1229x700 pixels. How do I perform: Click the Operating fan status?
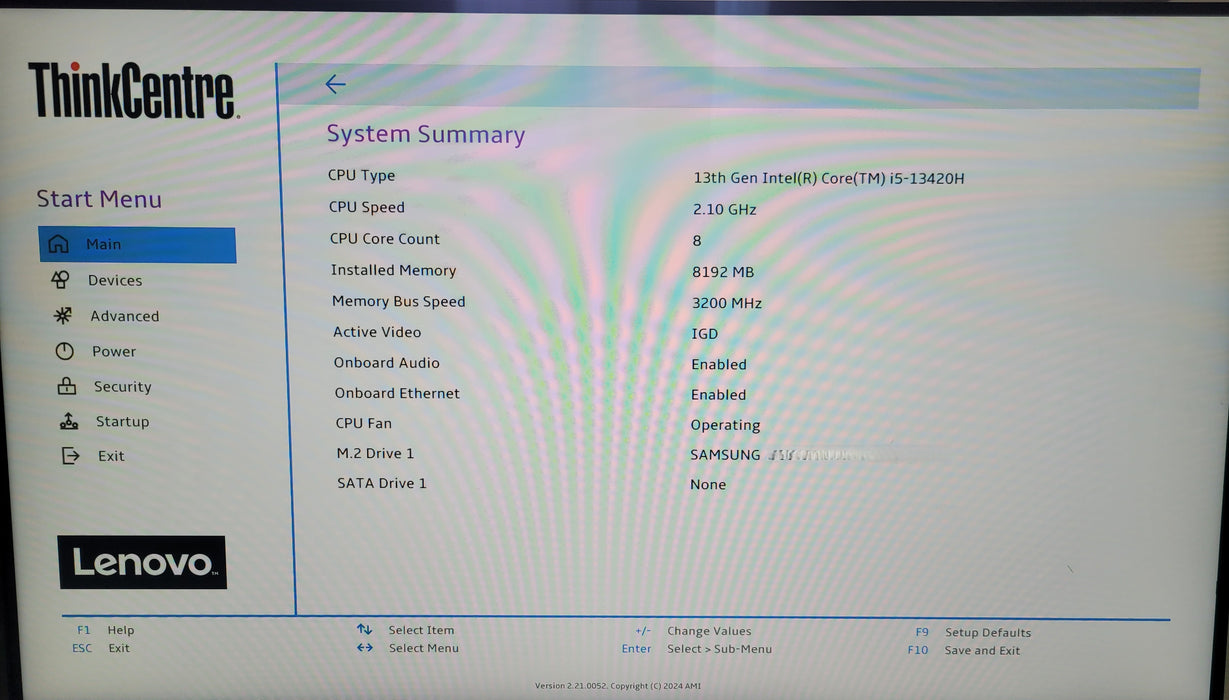[x=726, y=425]
